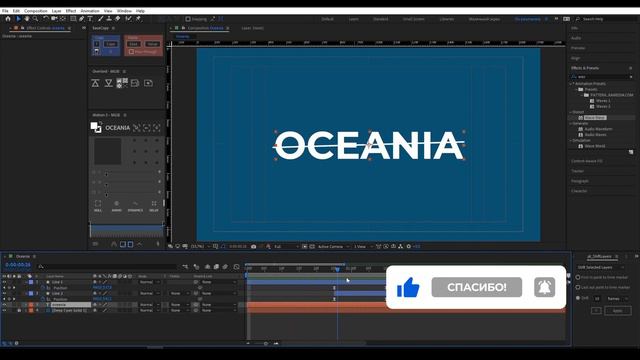Click Deep Cyan Solid layer label color
640x360 pixels.
tap(31, 311)
